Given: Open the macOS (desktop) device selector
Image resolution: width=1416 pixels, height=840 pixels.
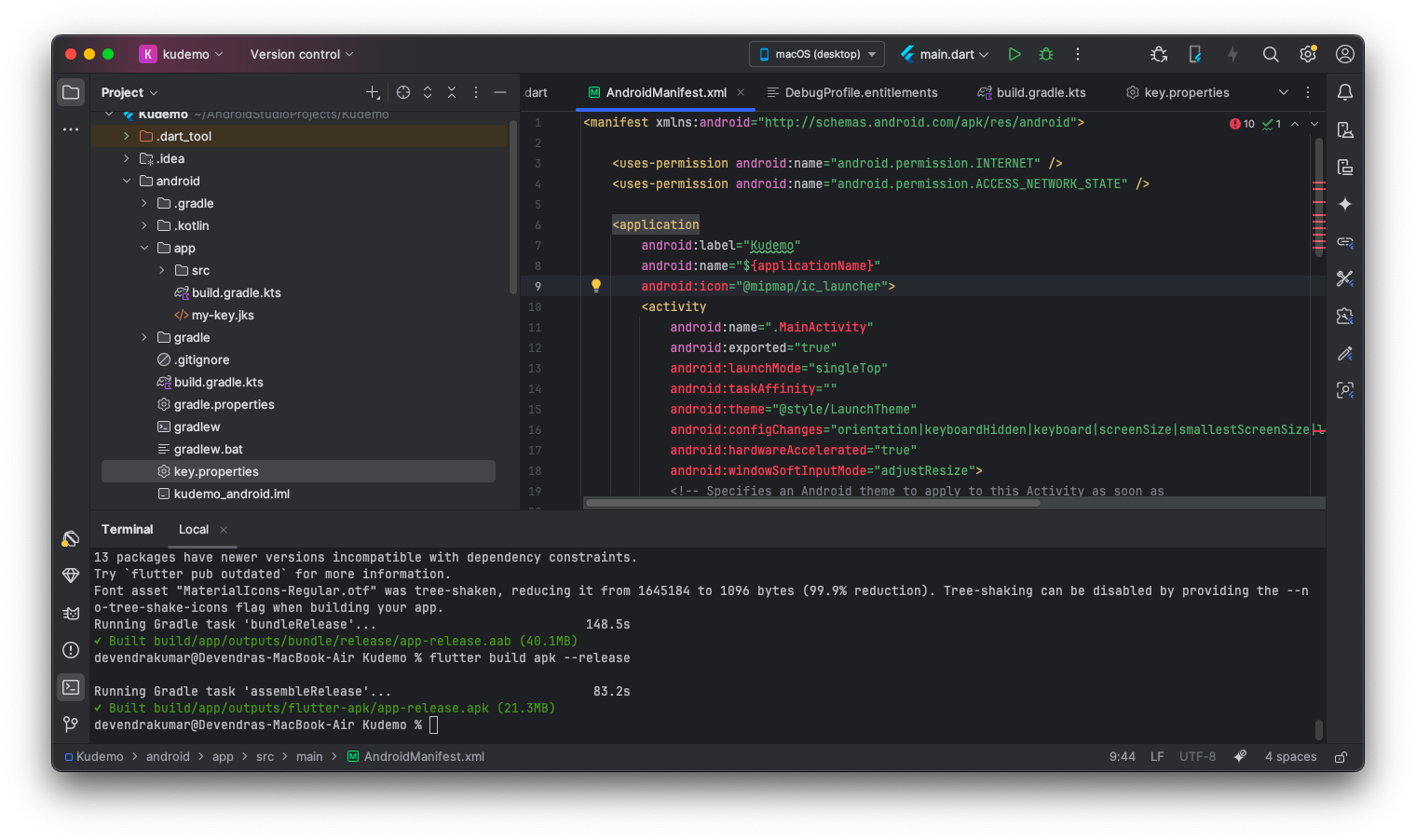Looking at the screenshot, I should 817,54.
